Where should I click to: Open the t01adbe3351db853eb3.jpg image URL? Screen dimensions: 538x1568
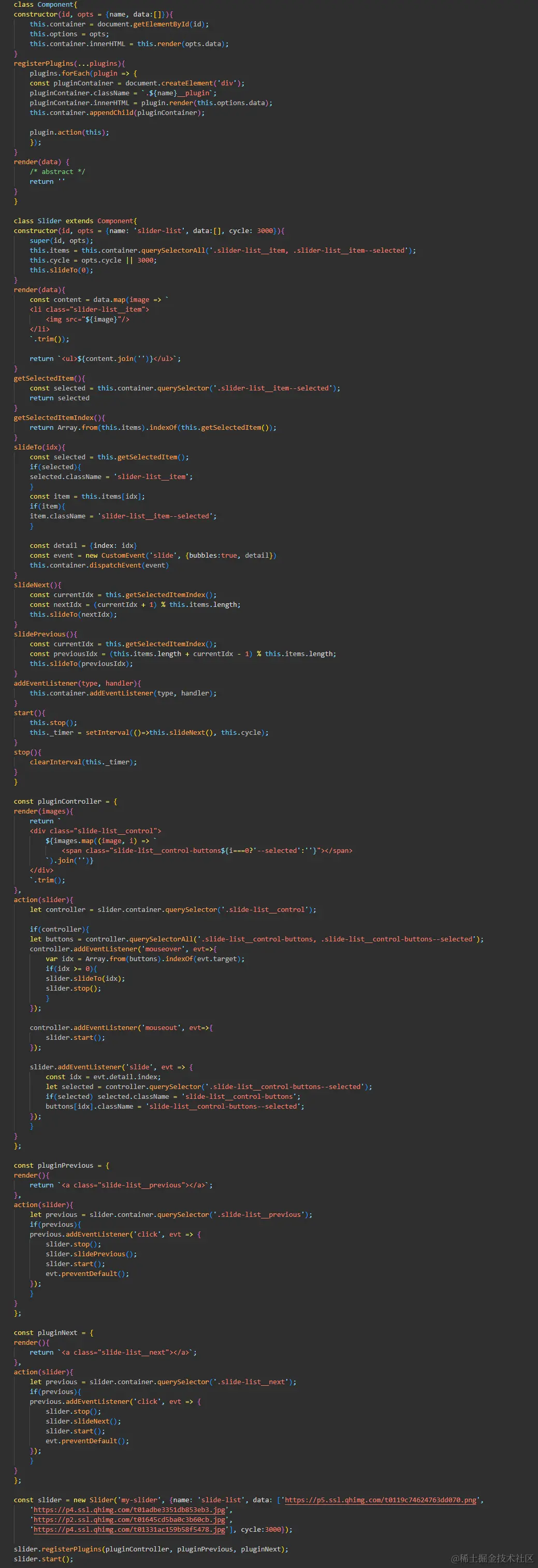coord(129,1509)
